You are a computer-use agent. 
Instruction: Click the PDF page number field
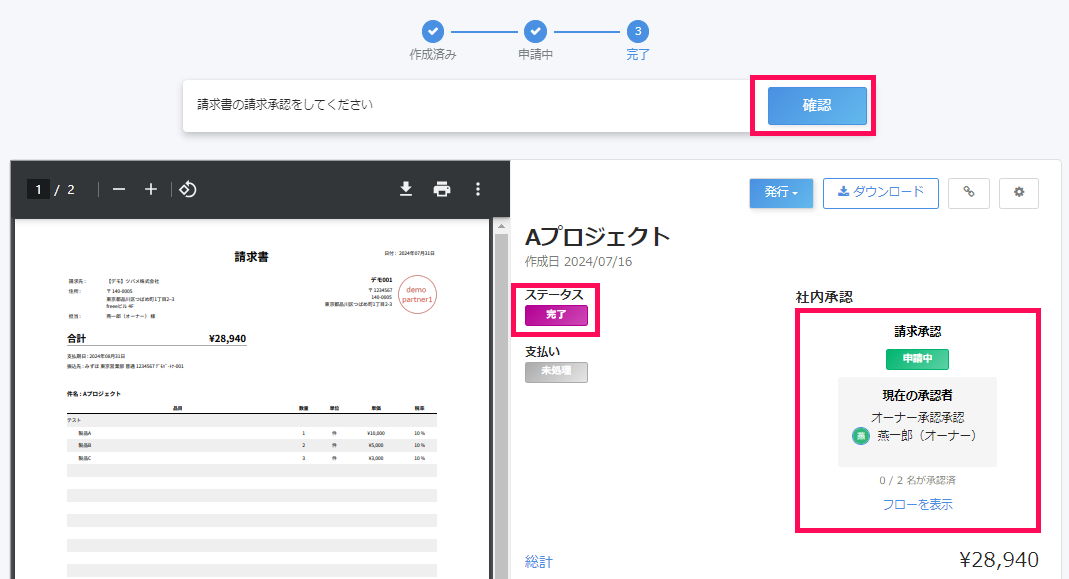coord(39,189)
